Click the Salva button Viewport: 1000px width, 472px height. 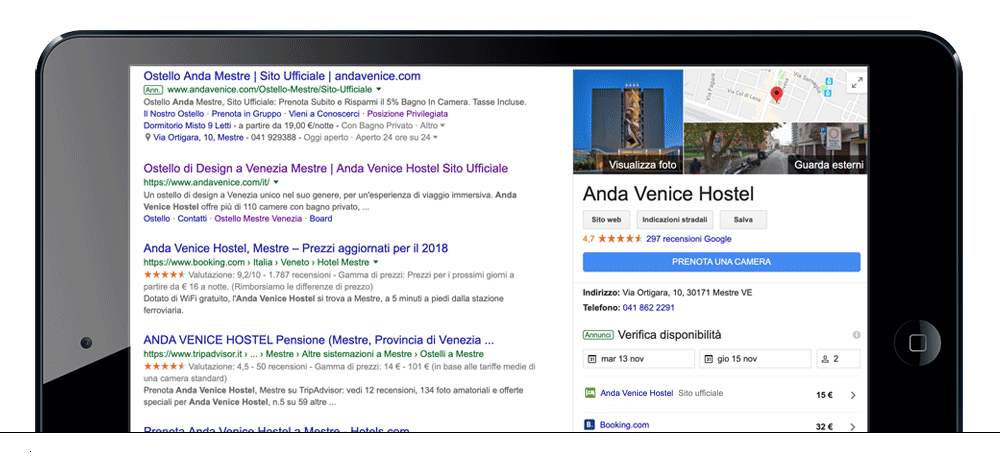pos(743,219)
